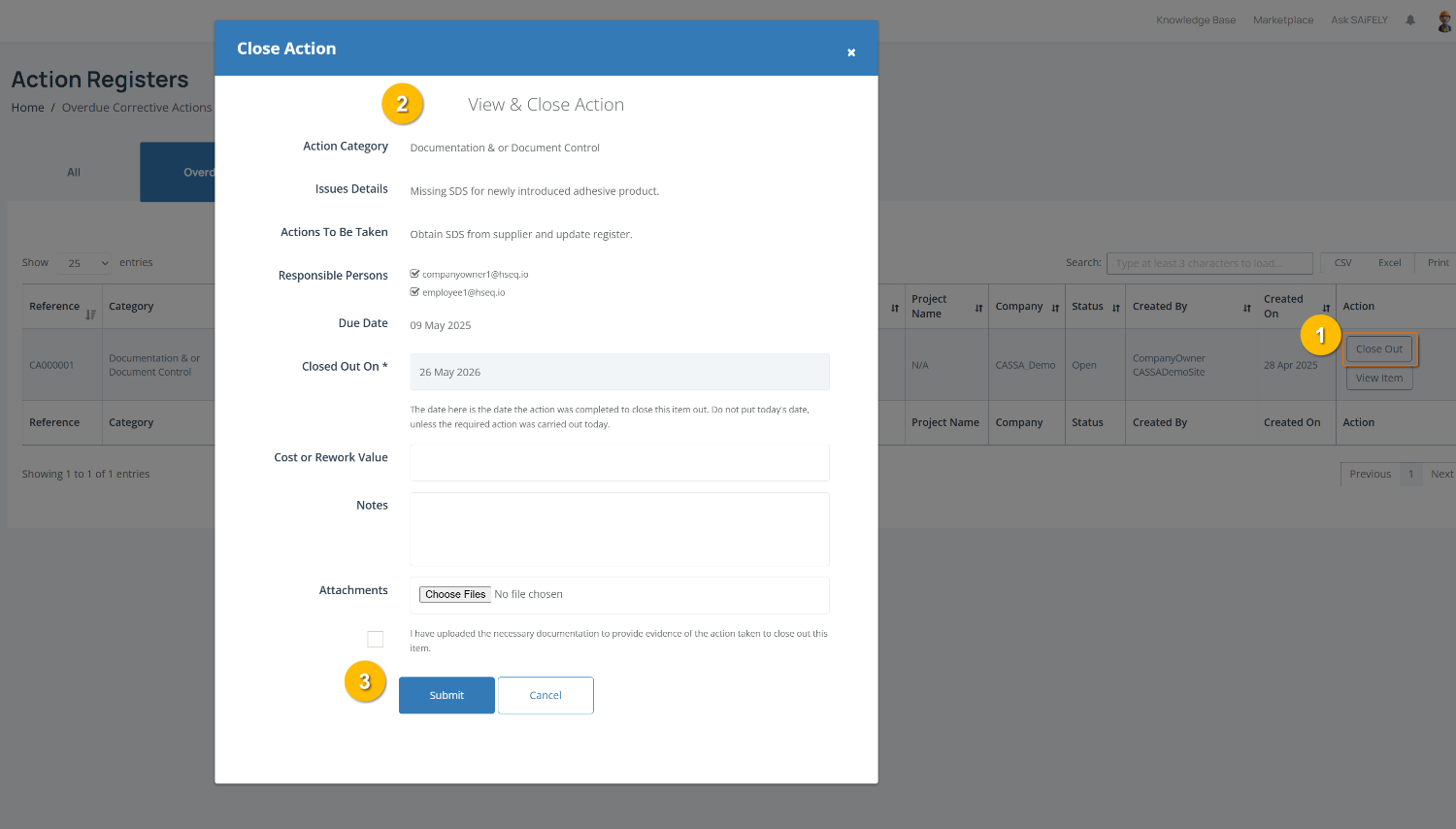1456x829 pixels.
Task: Click Close Out button for CA000001
Action: [1379, 349]
